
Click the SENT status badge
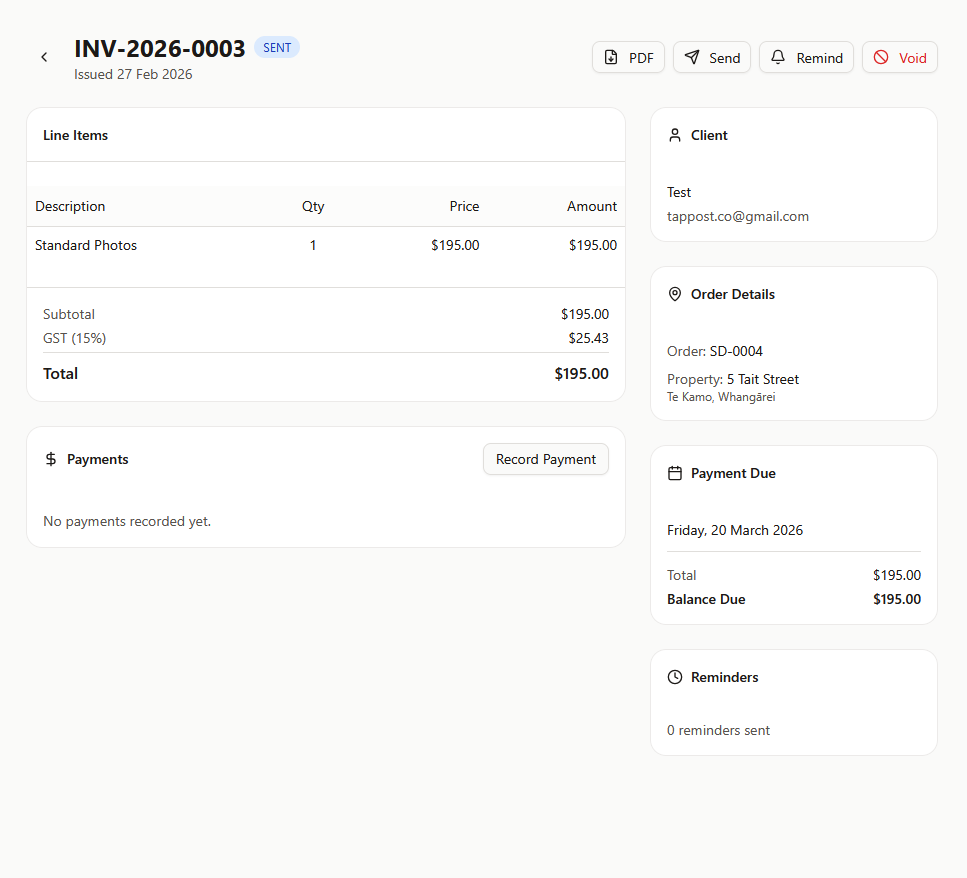277,48
